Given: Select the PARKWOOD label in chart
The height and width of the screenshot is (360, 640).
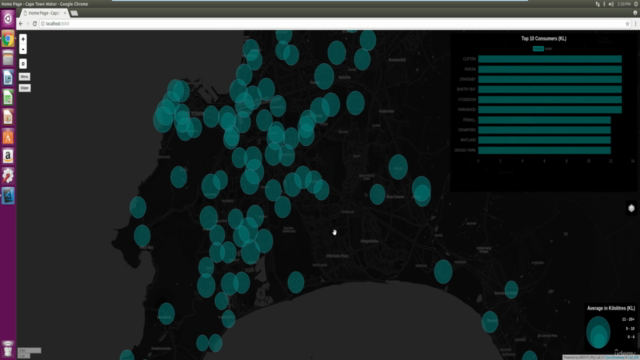Looking at the screenshot, I should pyautogui.click(x=467, y=110).
